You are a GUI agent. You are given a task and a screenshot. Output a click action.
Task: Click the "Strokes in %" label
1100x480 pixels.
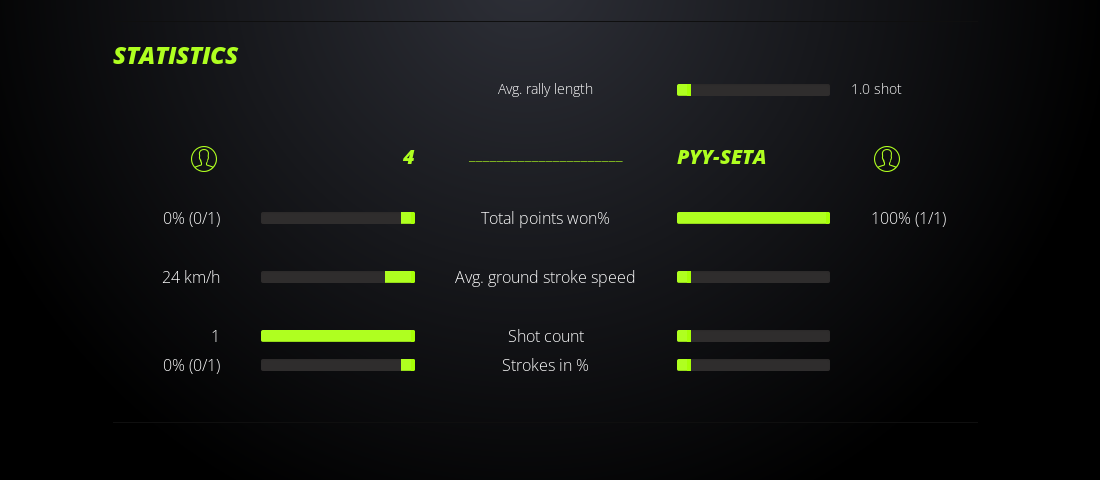(x=545, y=365)
